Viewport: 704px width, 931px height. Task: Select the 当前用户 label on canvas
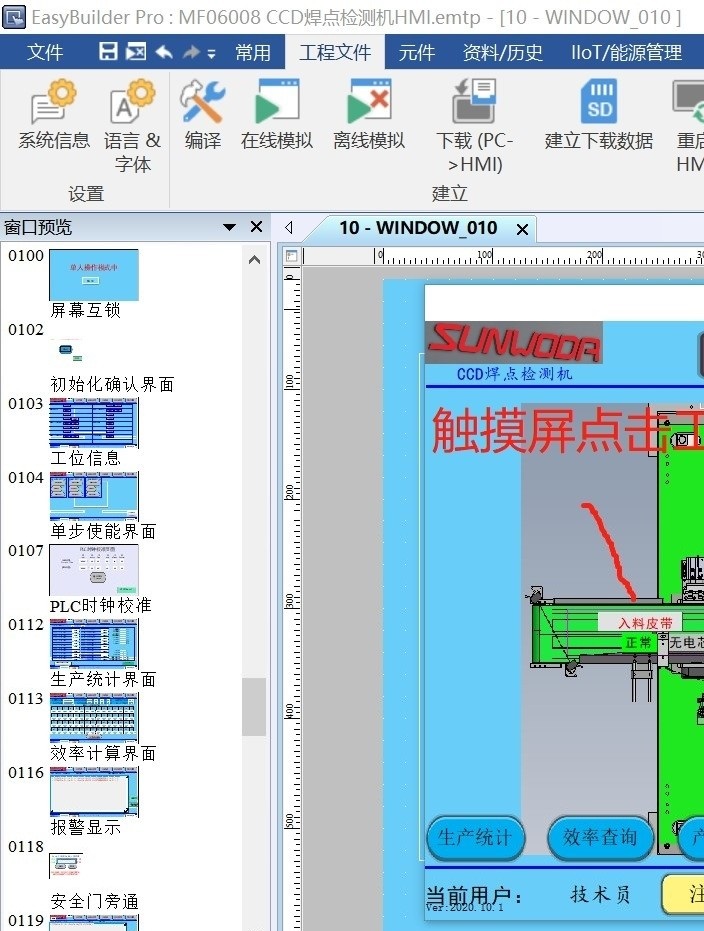[x=474, y=895]
